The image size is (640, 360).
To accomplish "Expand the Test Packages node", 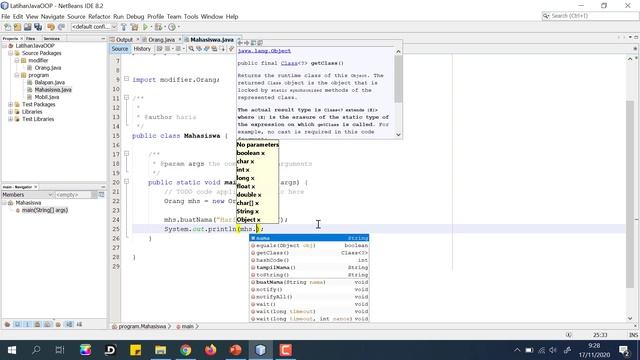I will tap(11, 104).
